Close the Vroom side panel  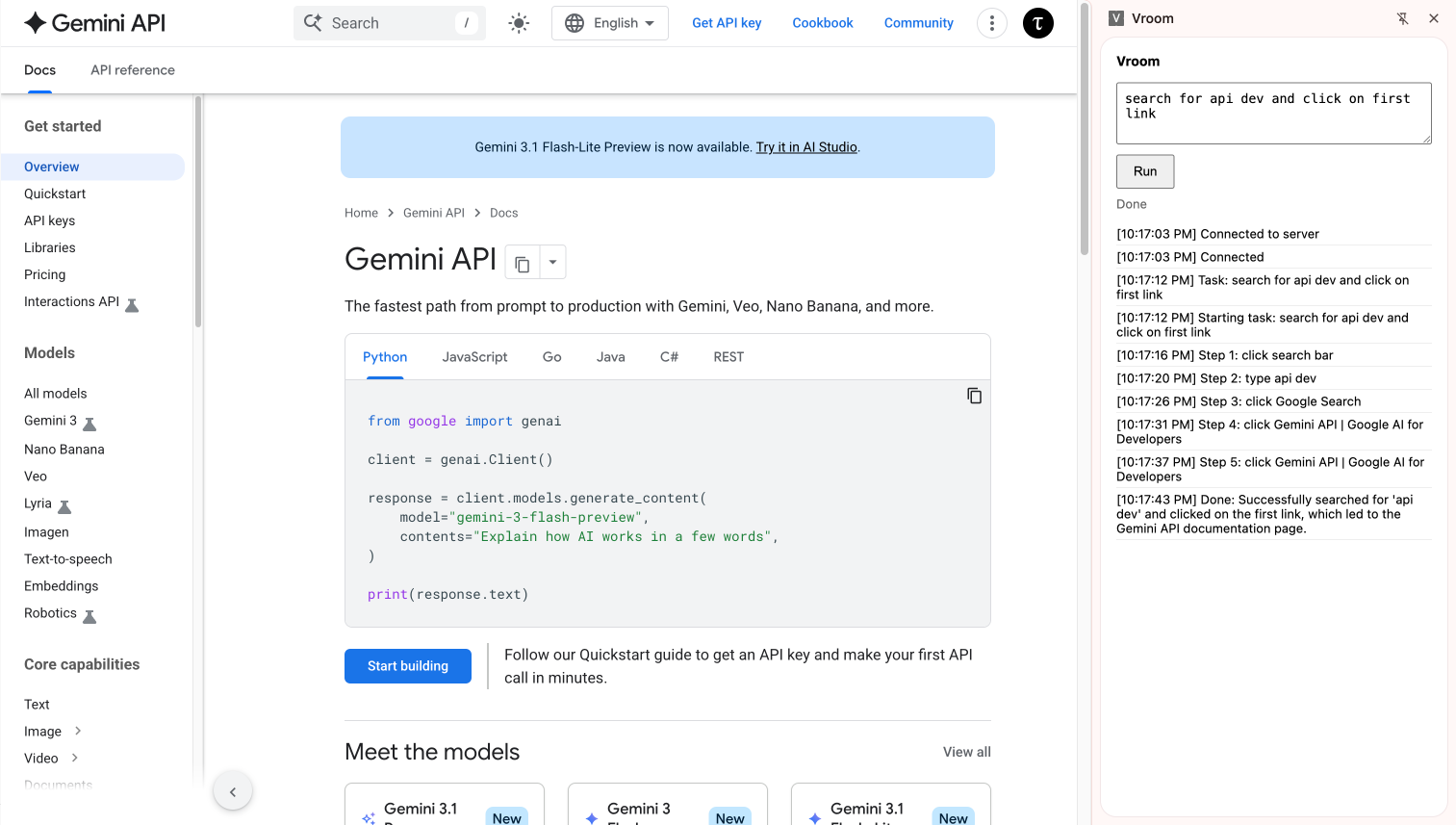click(x=1433, y=18)
